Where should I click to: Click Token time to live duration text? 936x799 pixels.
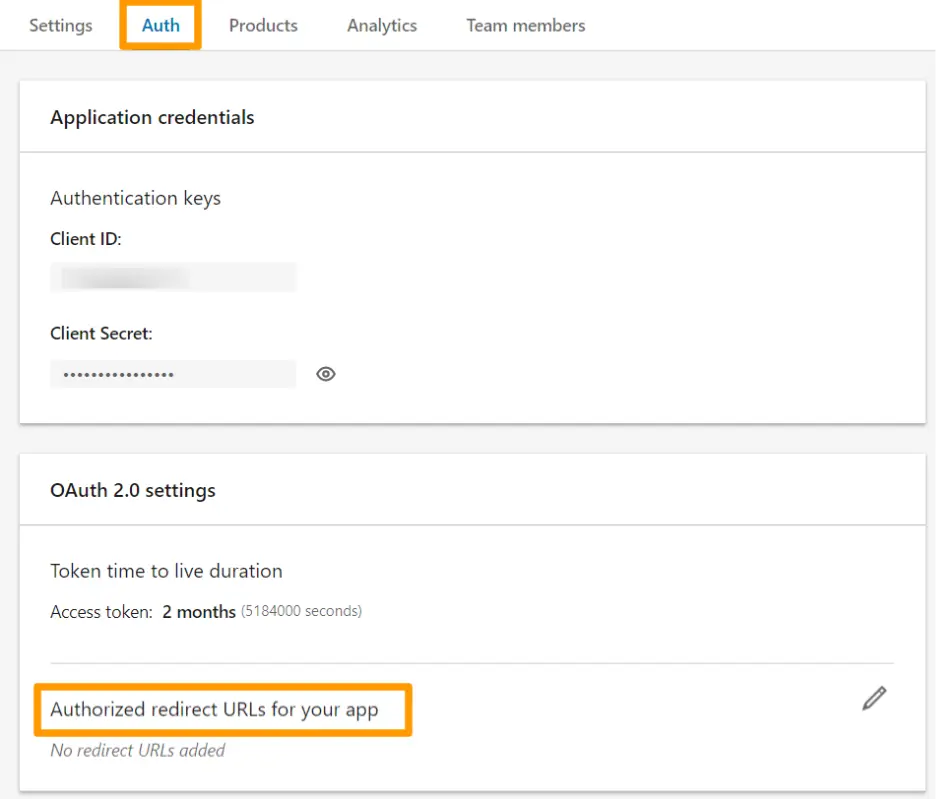166,571
